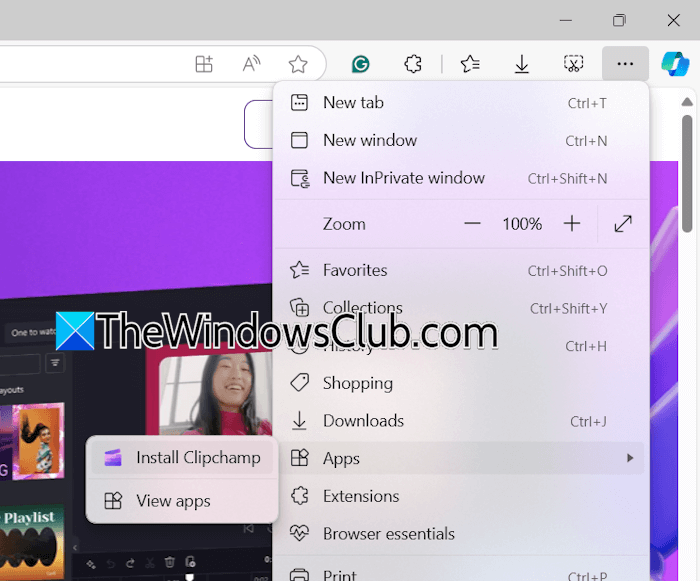Open the Grammarly extension icon
The height and width of the screenshot is (581, 700).
tap(360, 64)
